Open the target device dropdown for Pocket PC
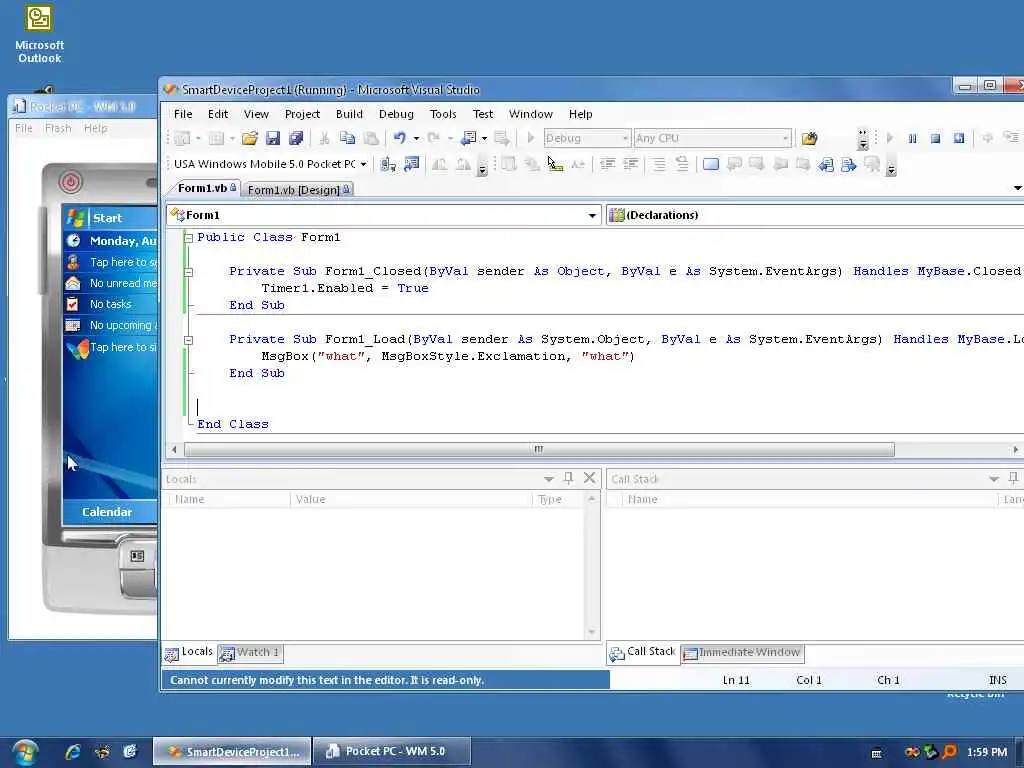 pos(364,165)
